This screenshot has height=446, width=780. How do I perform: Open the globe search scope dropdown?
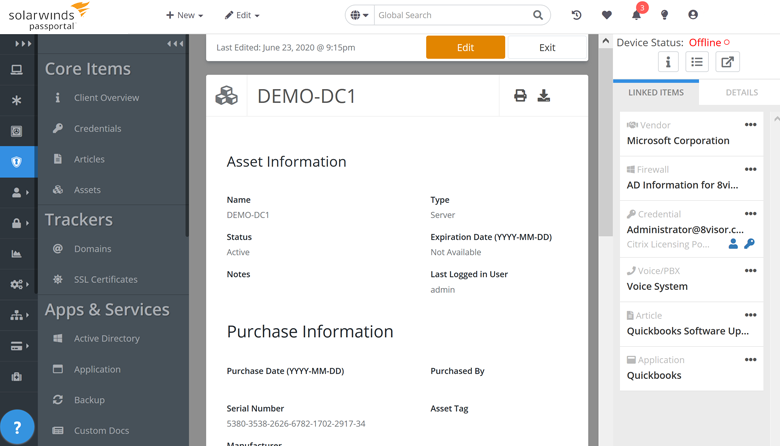359,15
